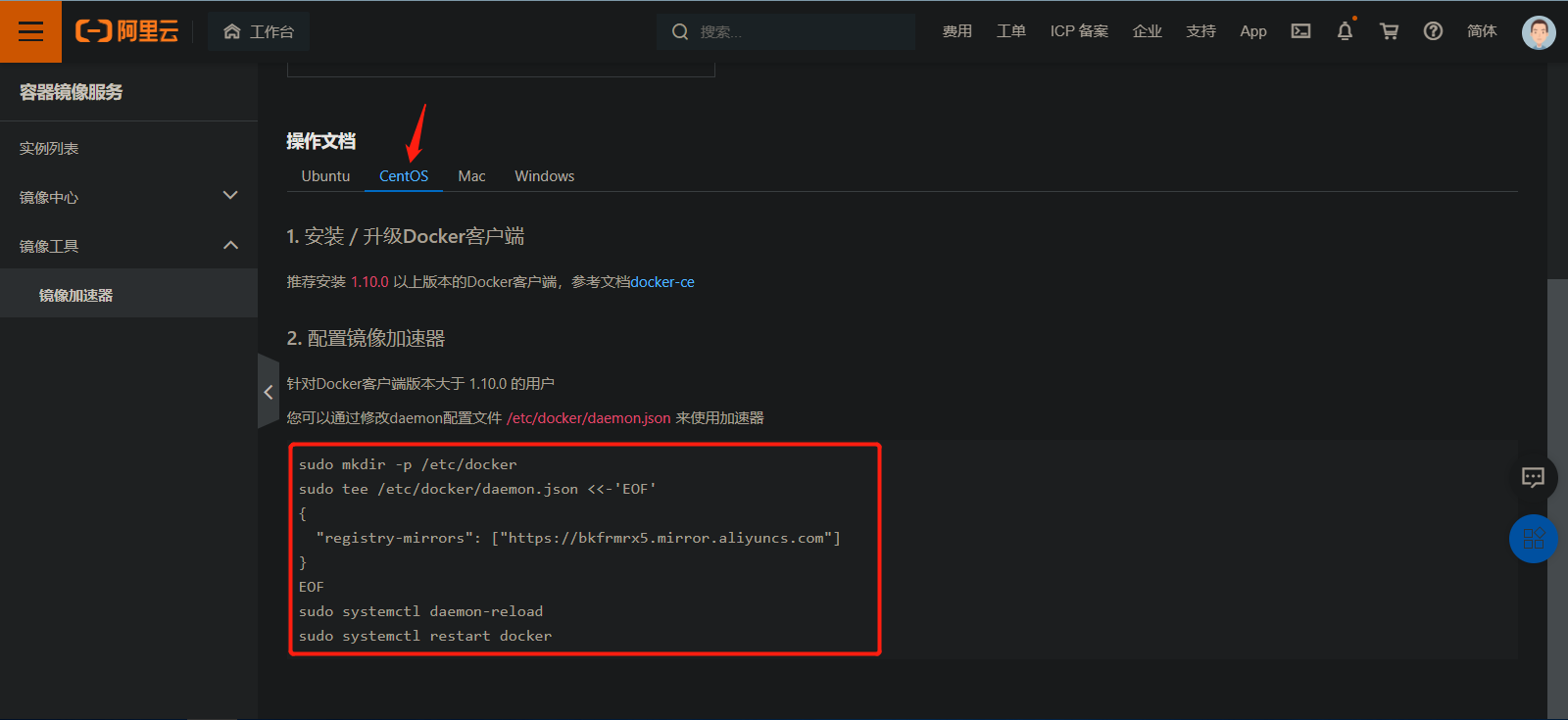
Task: Click the 'sudo systemctl restart docker' line
Action: 425,636
